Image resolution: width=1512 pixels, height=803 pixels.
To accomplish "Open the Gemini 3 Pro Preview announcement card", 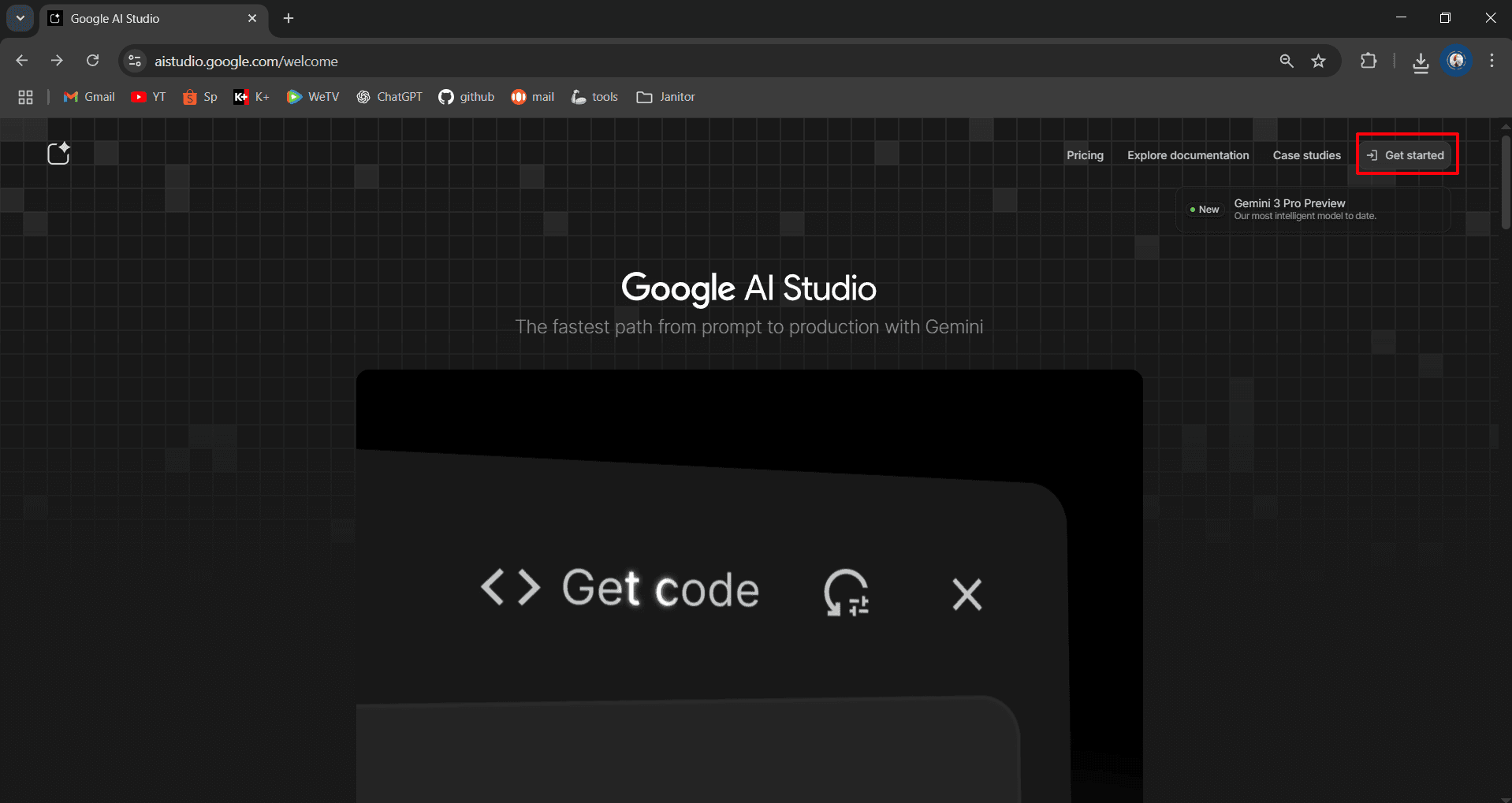I will click(x=1313, y=209).
